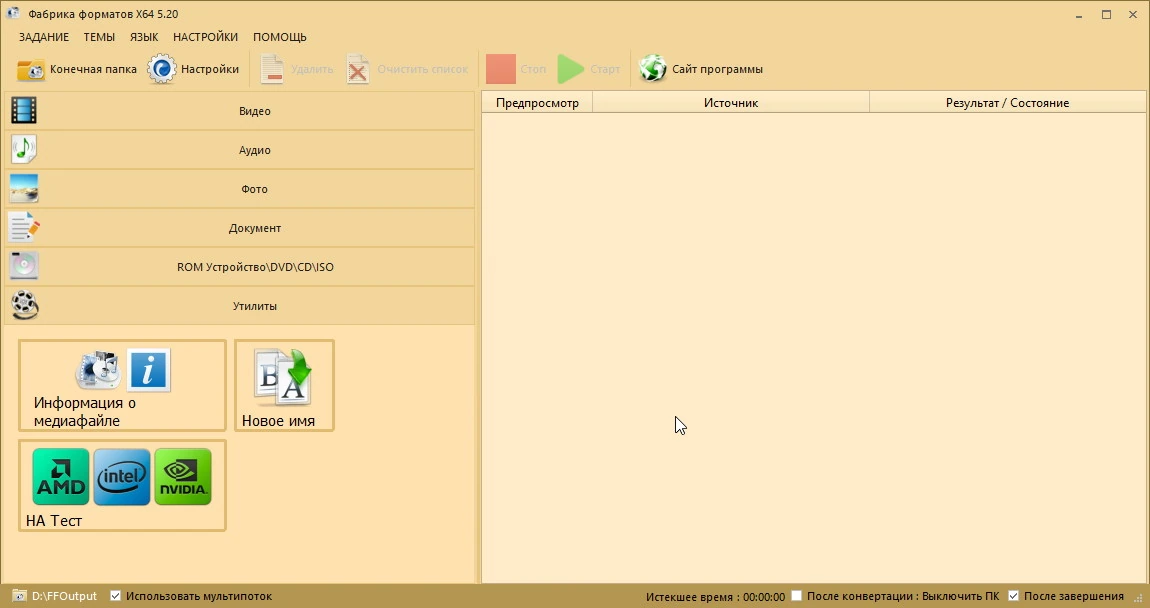Open the Новое имя rename tool
The image size is (1150, 608).
pos(285,386)
